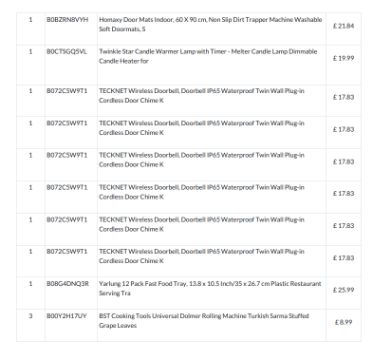Click BST Cooking Tools Dolmer Rolling Machine description
Viewport: 373px width, 360px height.
(204, 321)
